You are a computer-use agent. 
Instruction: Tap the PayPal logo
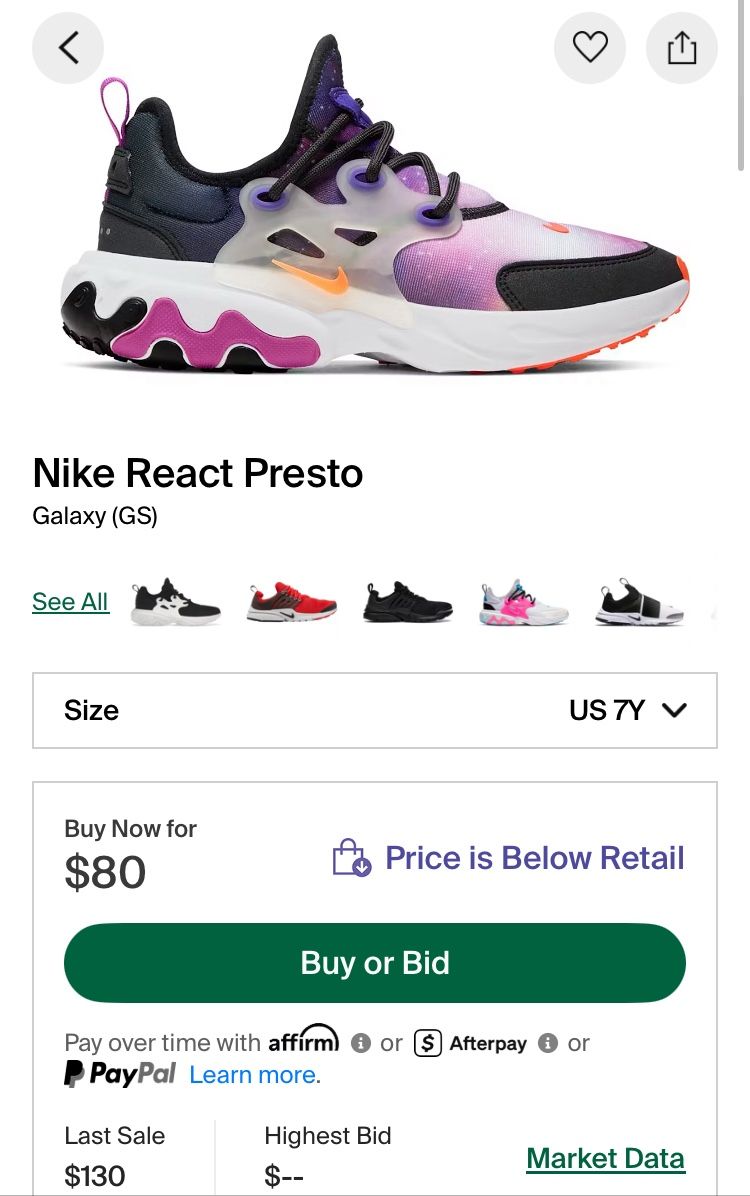tap(120, 1075)
